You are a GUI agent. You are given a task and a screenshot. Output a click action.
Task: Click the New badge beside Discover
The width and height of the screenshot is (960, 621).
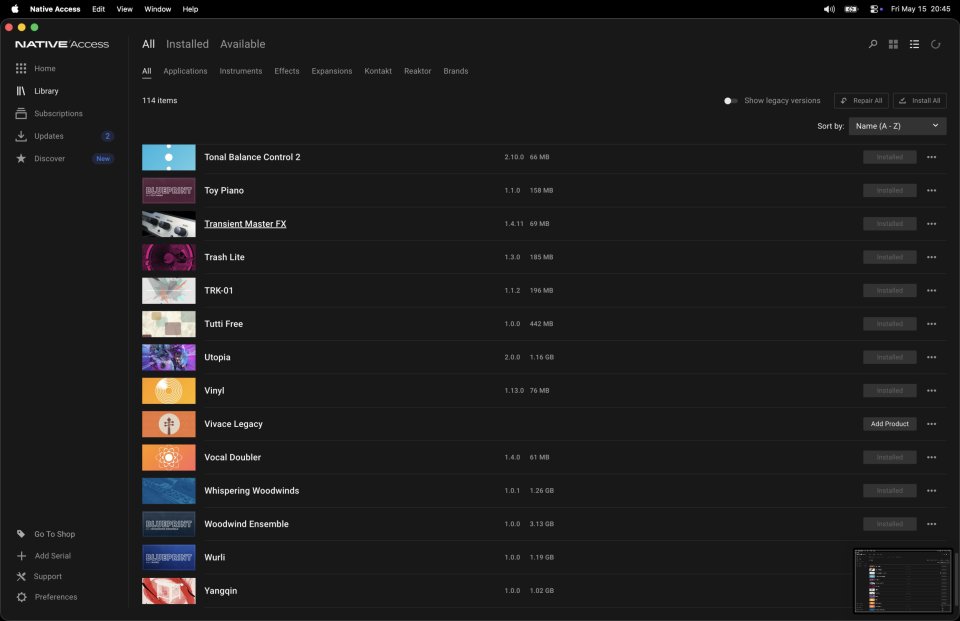point(103,159)
